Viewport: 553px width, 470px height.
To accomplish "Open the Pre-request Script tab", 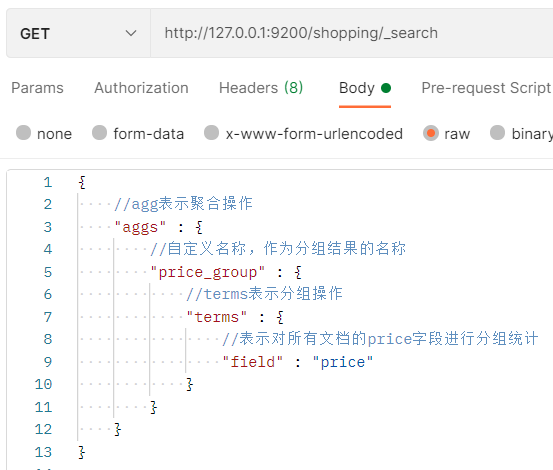I will coord(486,88).
